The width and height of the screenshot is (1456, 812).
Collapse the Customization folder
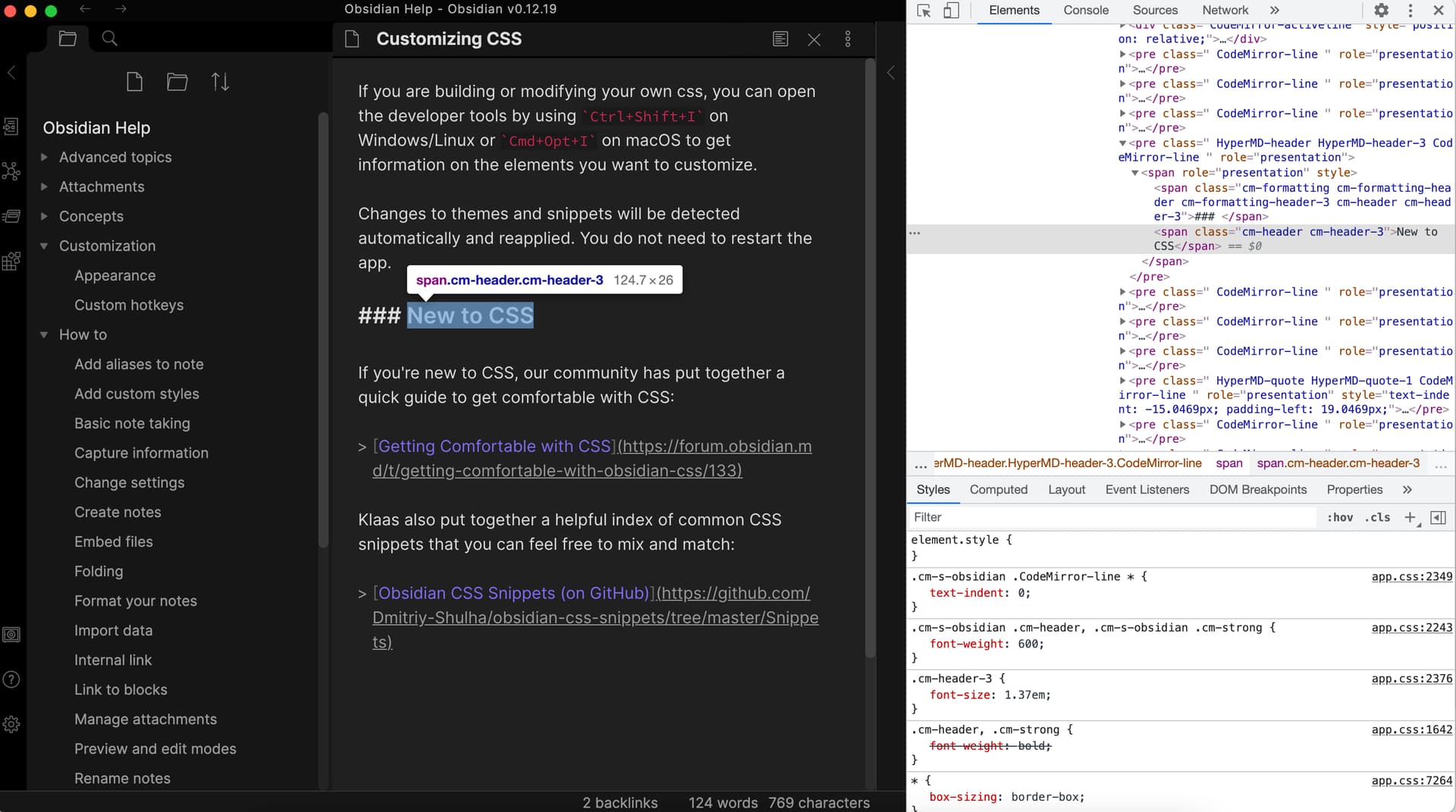pos(44,246)
